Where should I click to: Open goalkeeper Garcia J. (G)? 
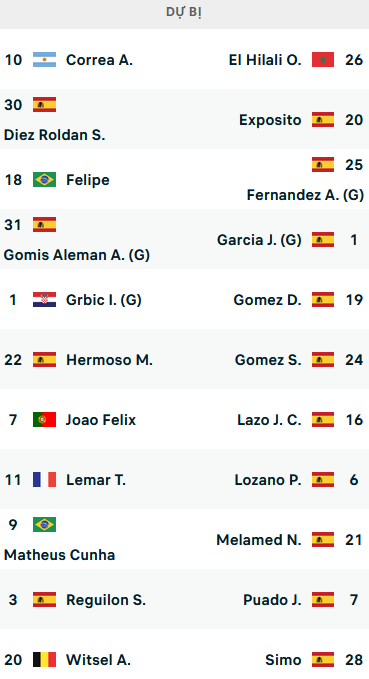click(259, 240)
